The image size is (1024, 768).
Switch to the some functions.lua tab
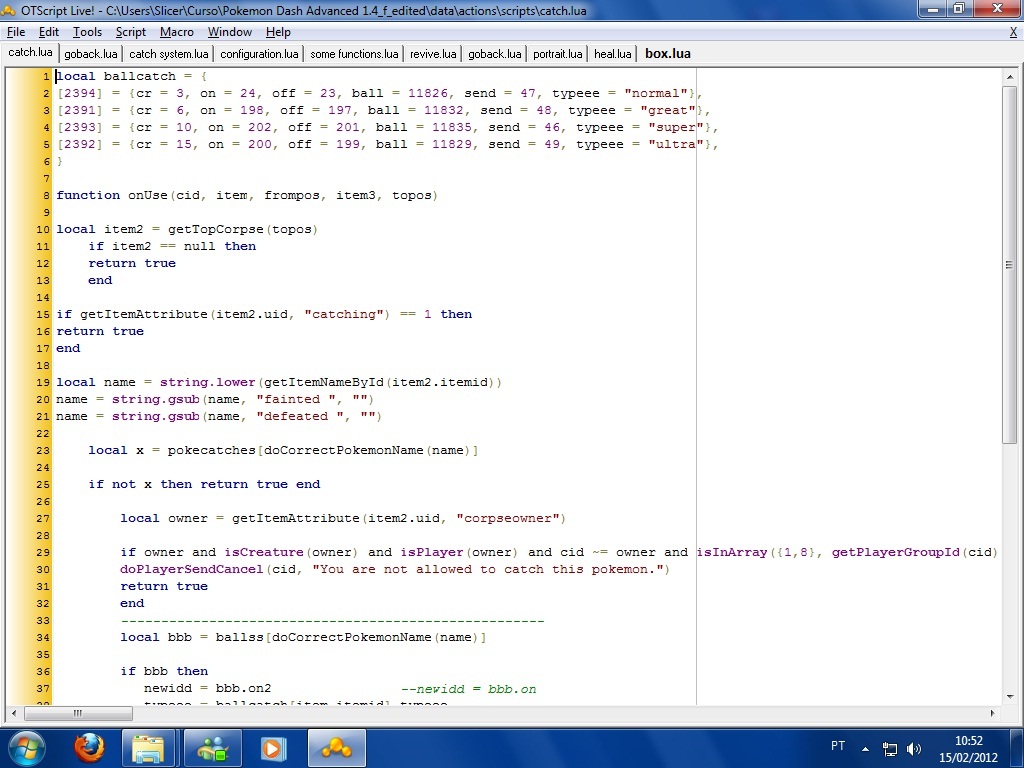(354, 54)
